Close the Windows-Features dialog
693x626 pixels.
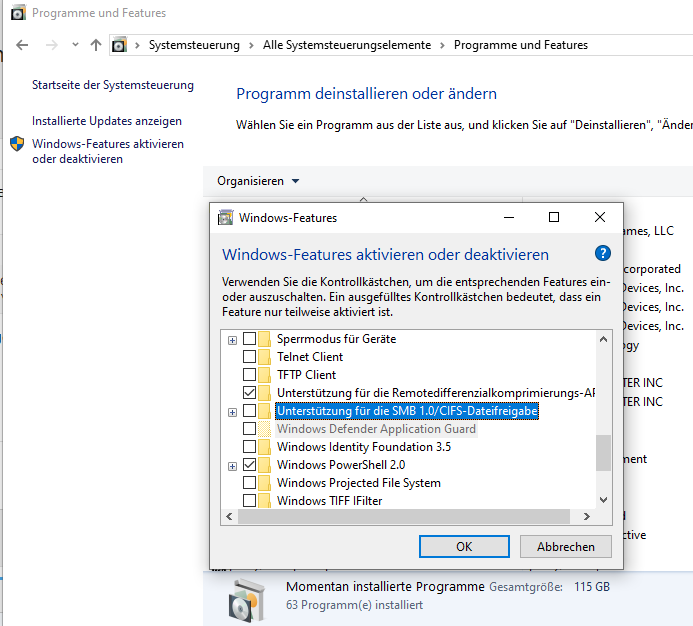click(x=600, y=217)
